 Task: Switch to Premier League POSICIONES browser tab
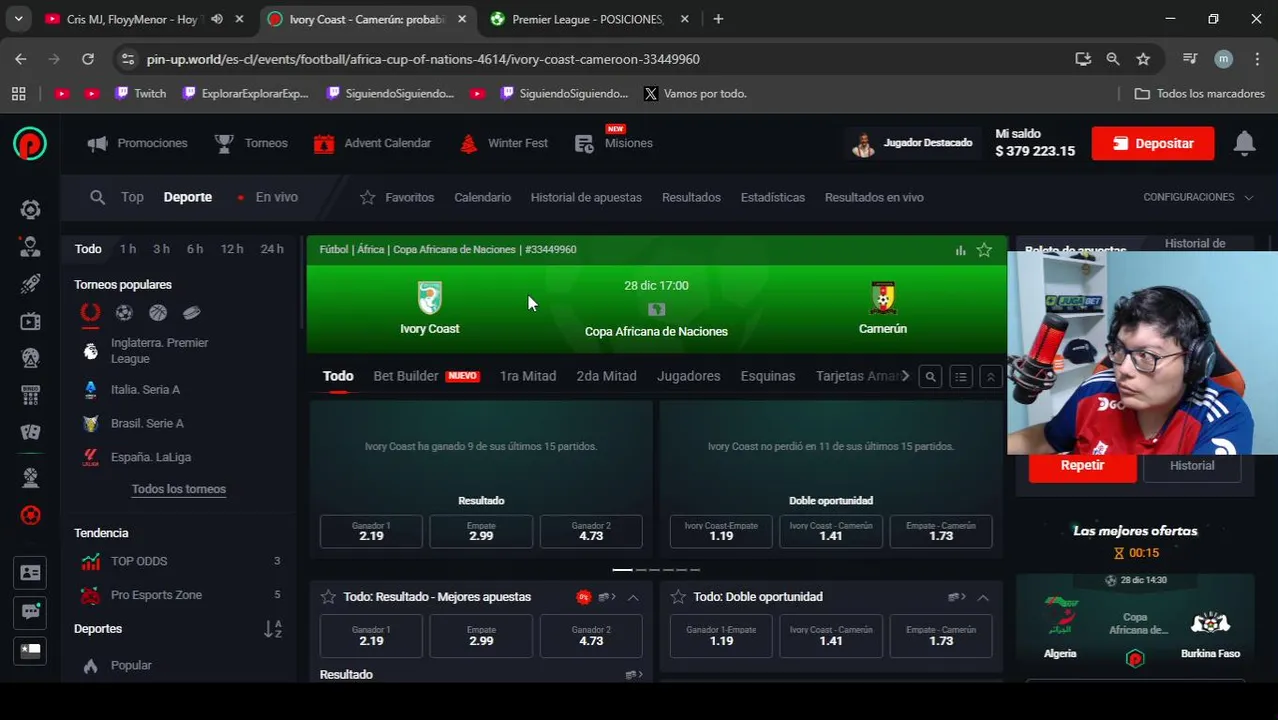click(590, 19)
